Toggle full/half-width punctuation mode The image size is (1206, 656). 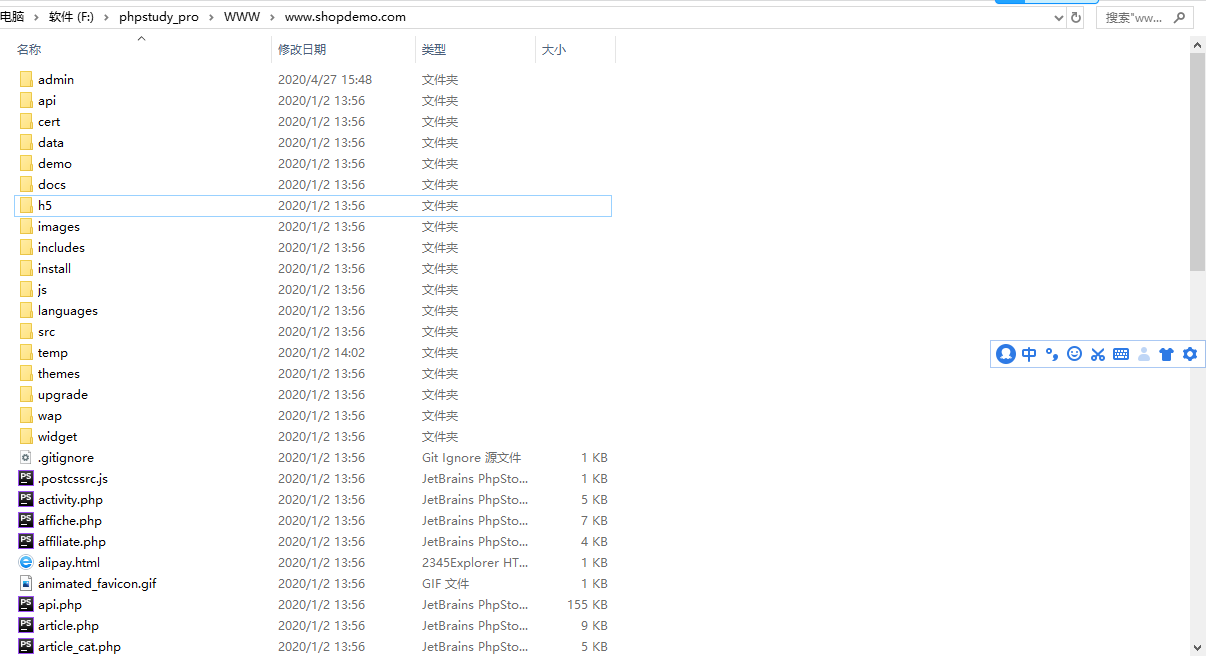click(1051, 353)
